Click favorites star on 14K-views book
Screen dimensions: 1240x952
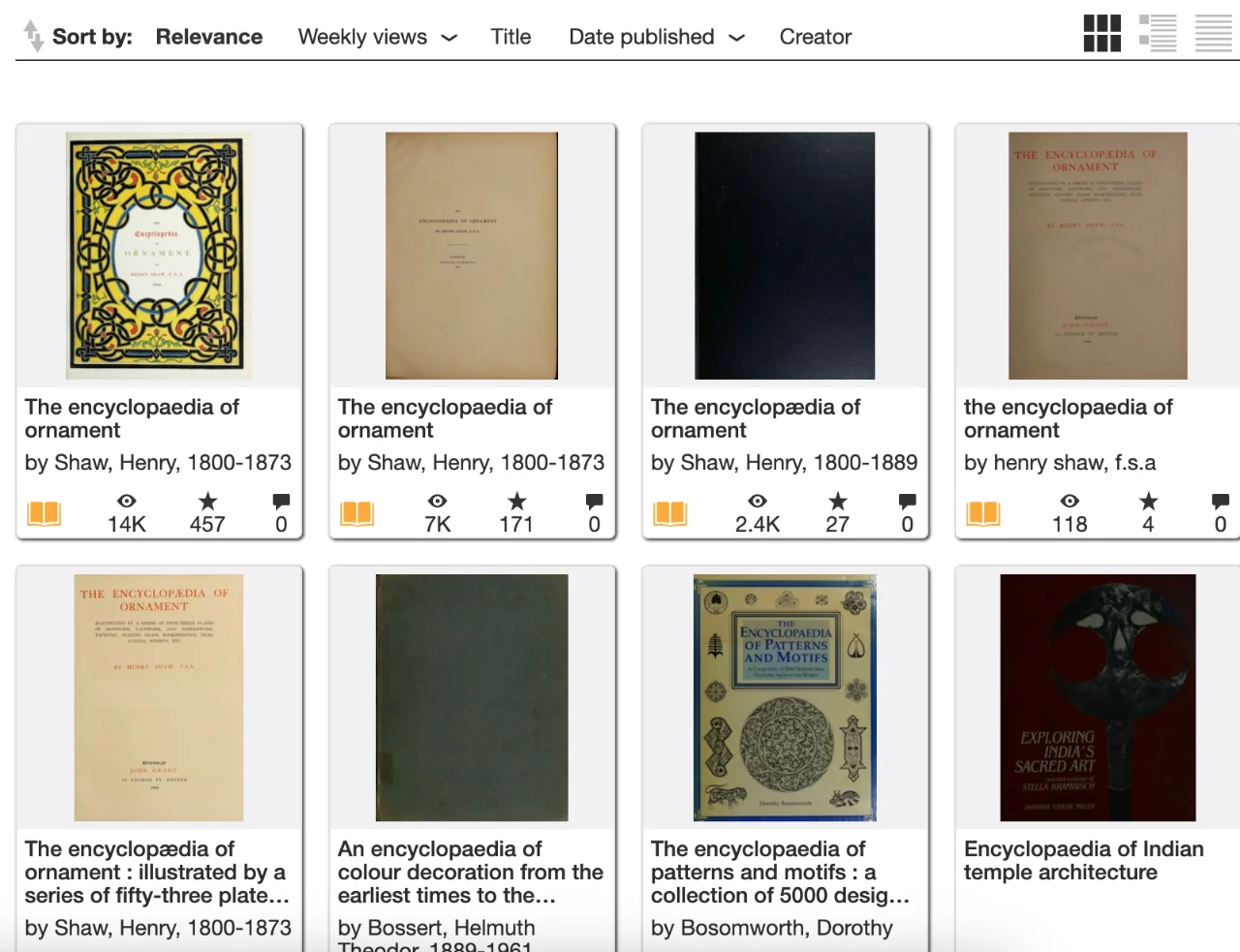pos(207,501)
